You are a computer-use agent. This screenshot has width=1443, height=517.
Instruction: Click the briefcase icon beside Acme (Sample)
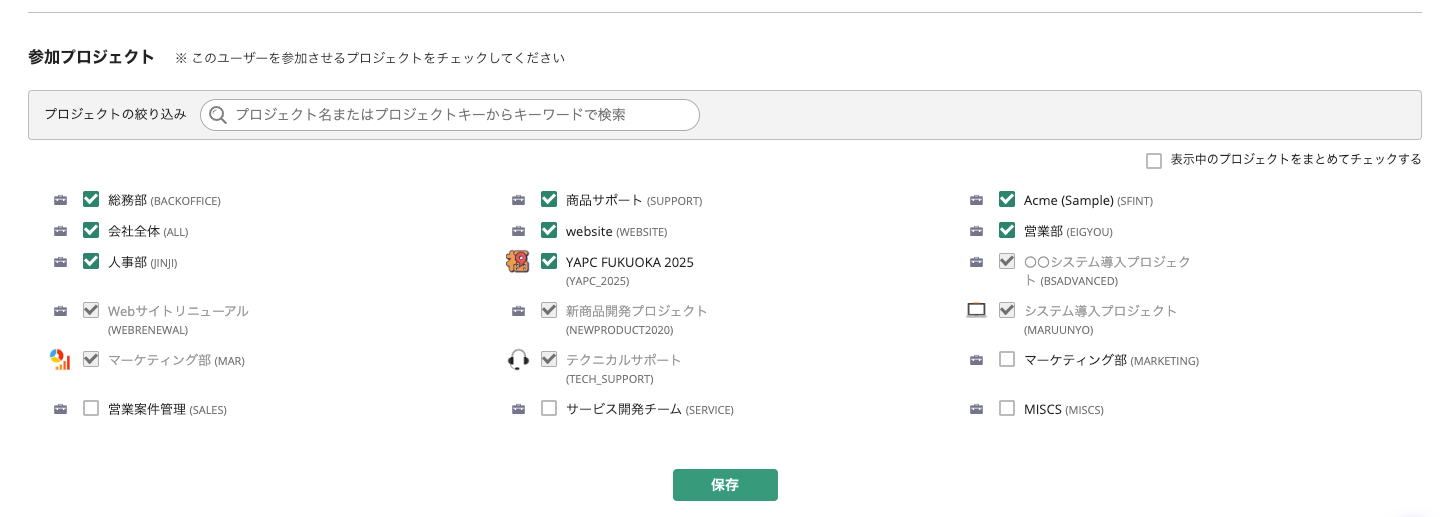(976, 200)
